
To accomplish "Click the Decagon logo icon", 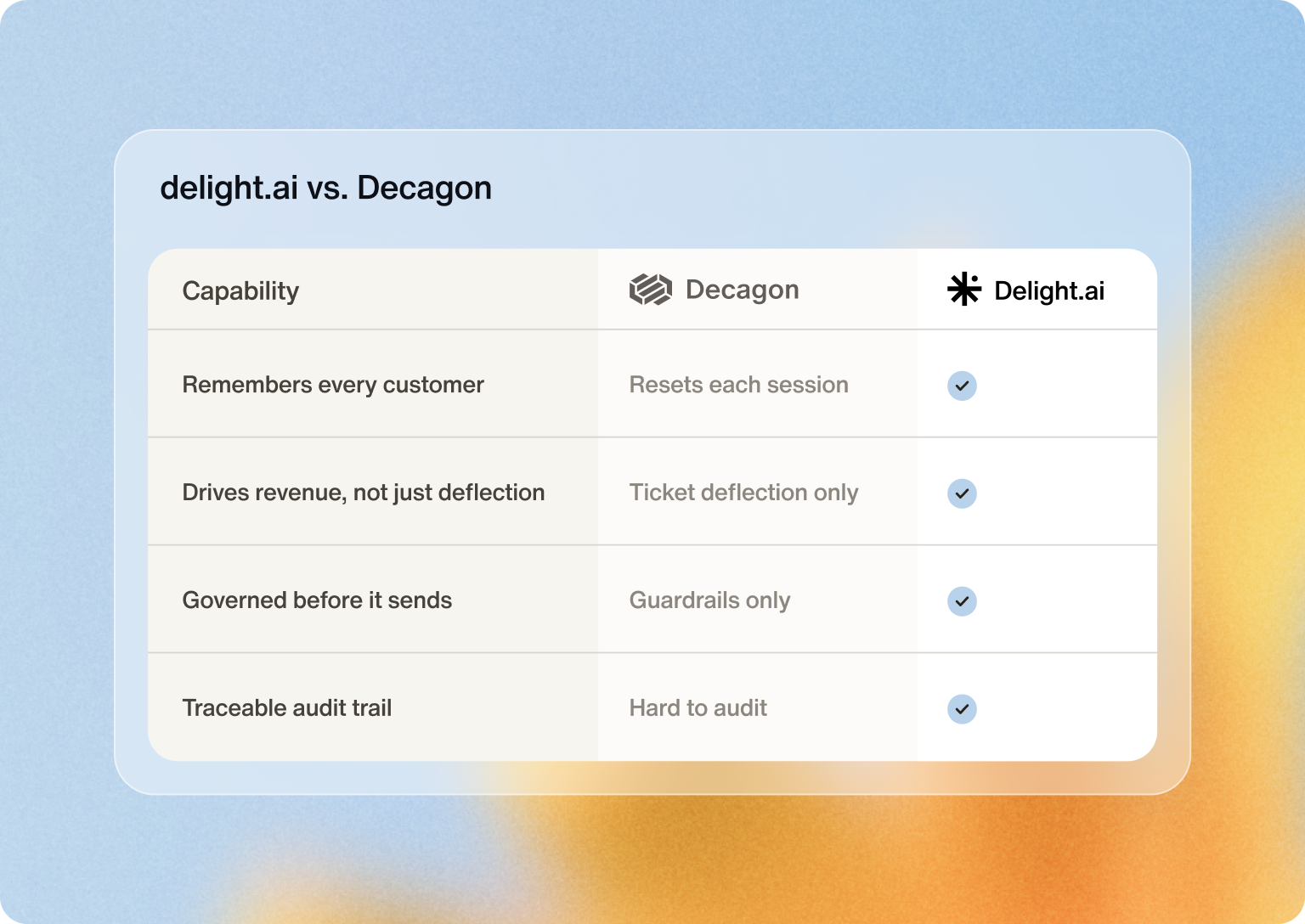I will [651, 290].
